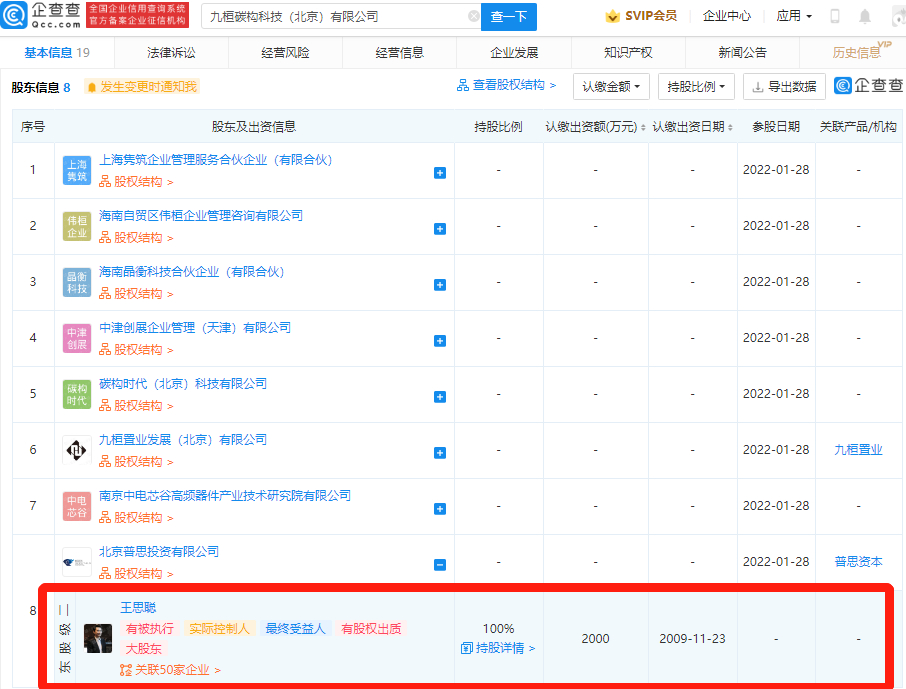Click the 晶衡科技 shareholder logo
The height and width of the screenshot is (689, 906).
(x=77, y=283)
